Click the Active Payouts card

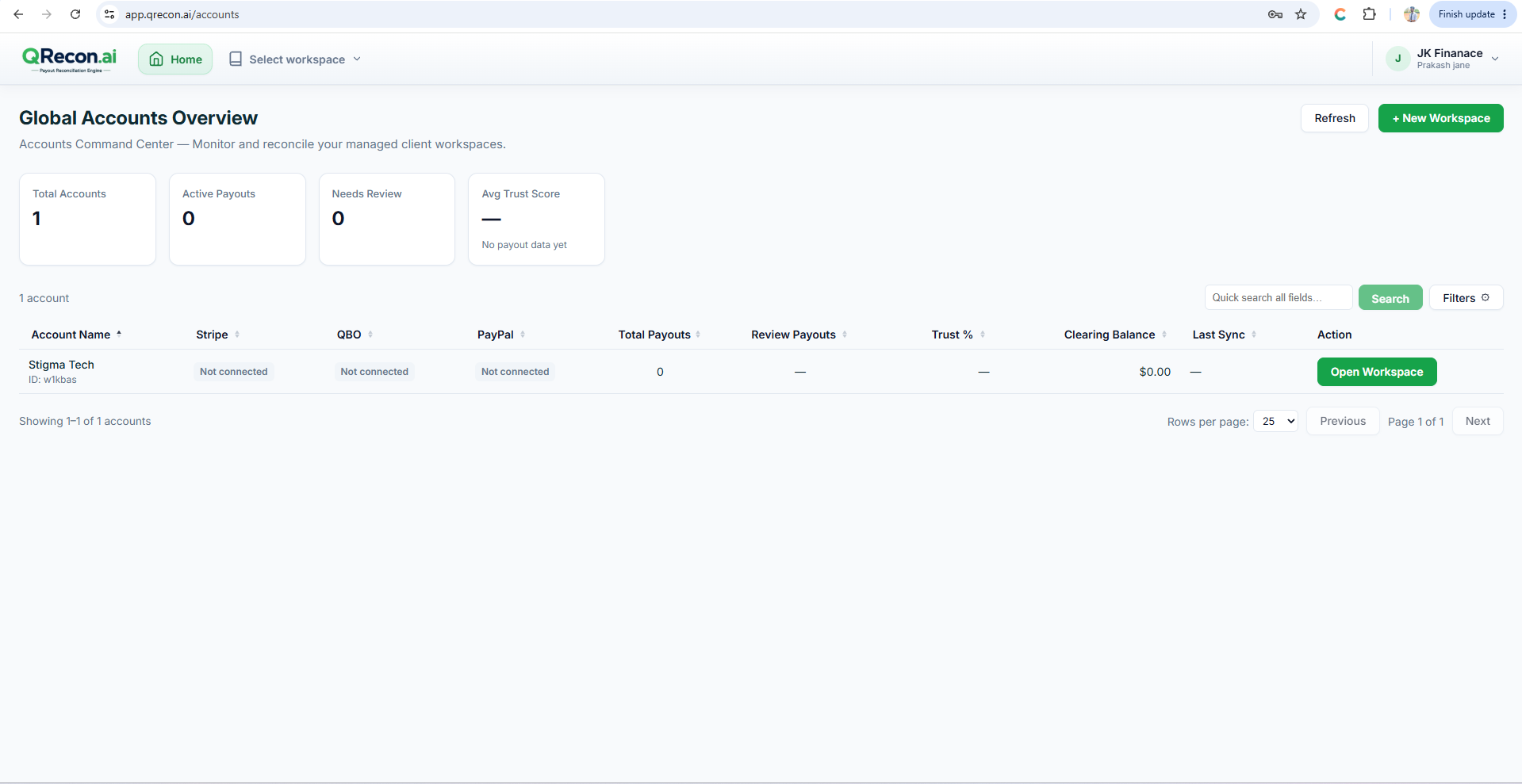(237, 219)
